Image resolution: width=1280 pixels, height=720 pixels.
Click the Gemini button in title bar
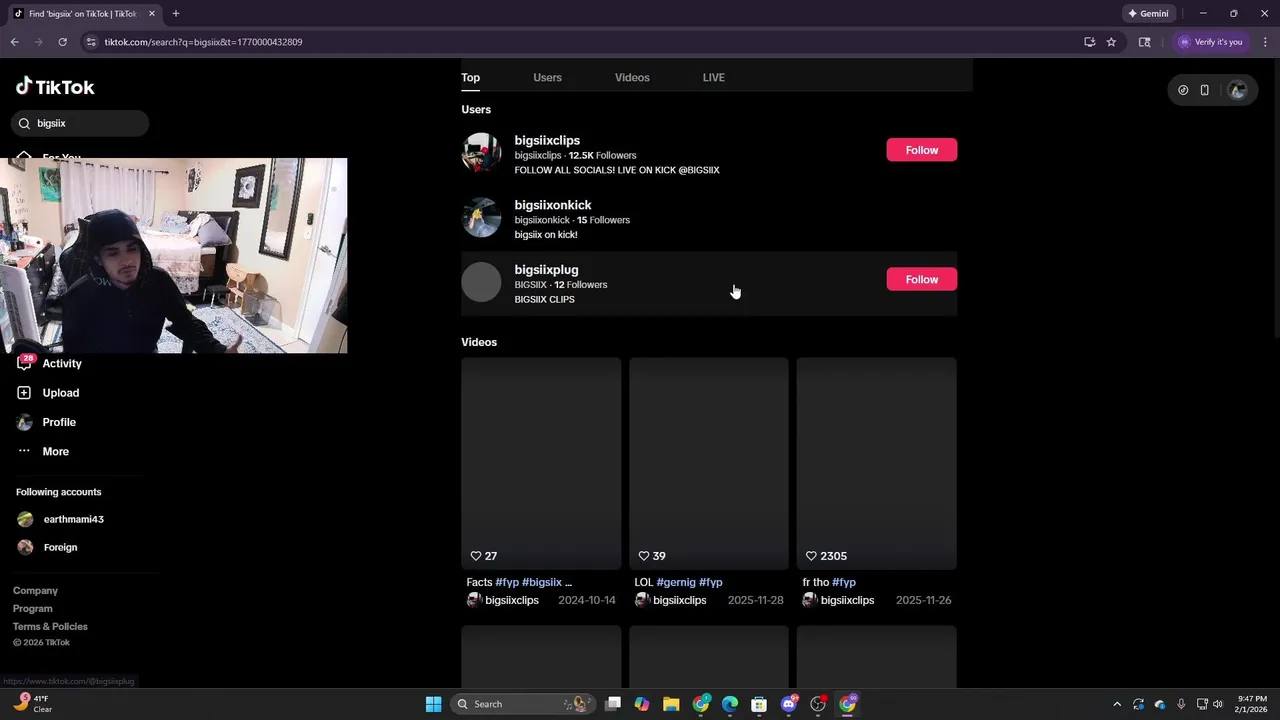pos(1148,14)
